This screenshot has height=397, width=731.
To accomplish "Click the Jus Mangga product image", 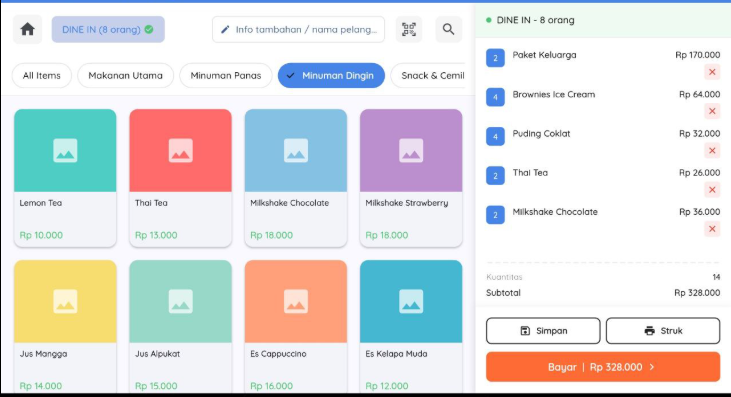I will [65, 301].
